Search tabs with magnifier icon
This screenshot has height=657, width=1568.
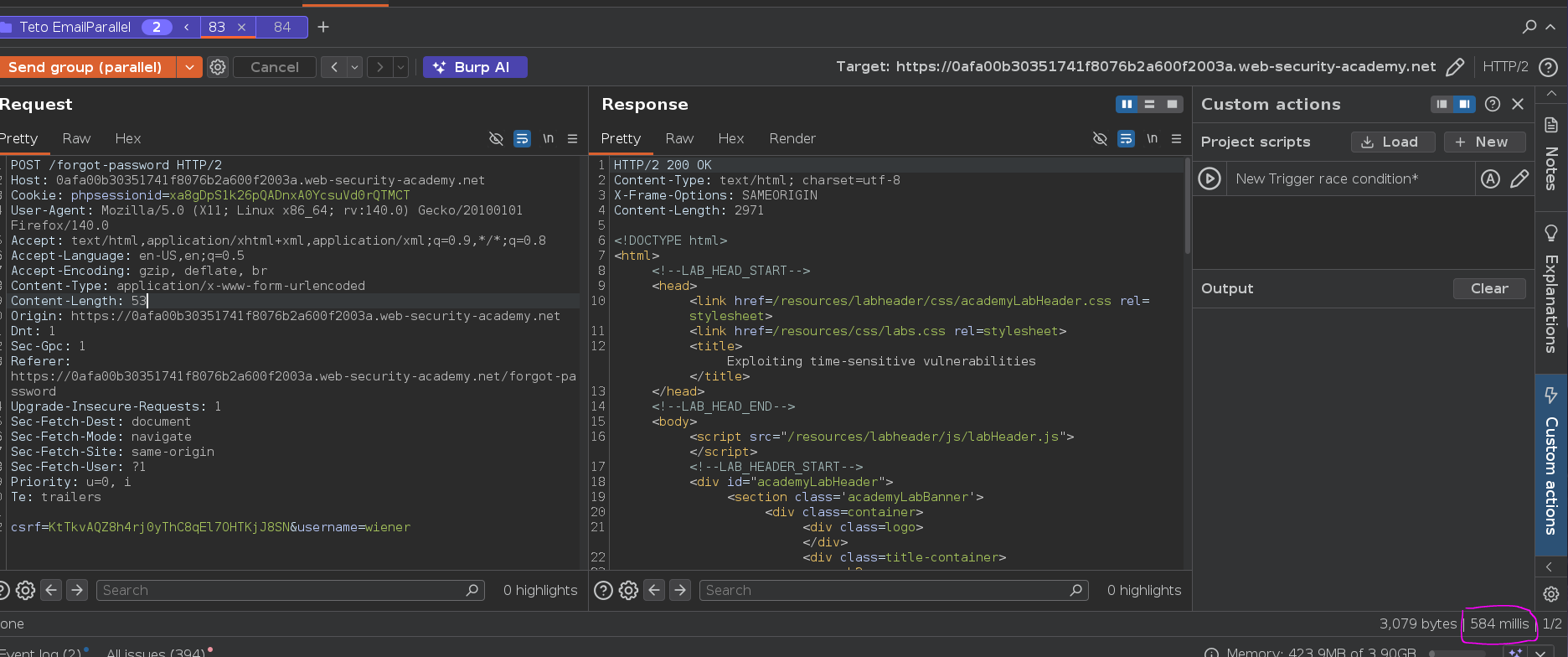(x=1529, y=27)
